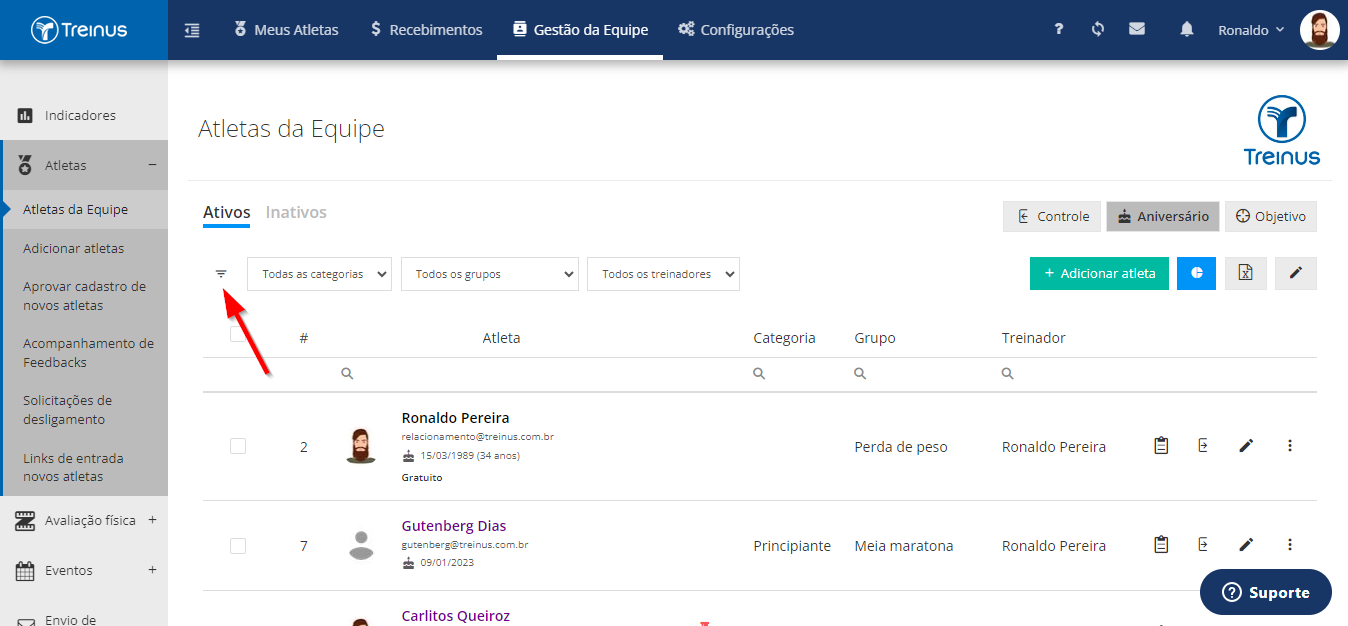Click the Excel export icon button
The image size is (1348, 626).
click(1245, 273)
